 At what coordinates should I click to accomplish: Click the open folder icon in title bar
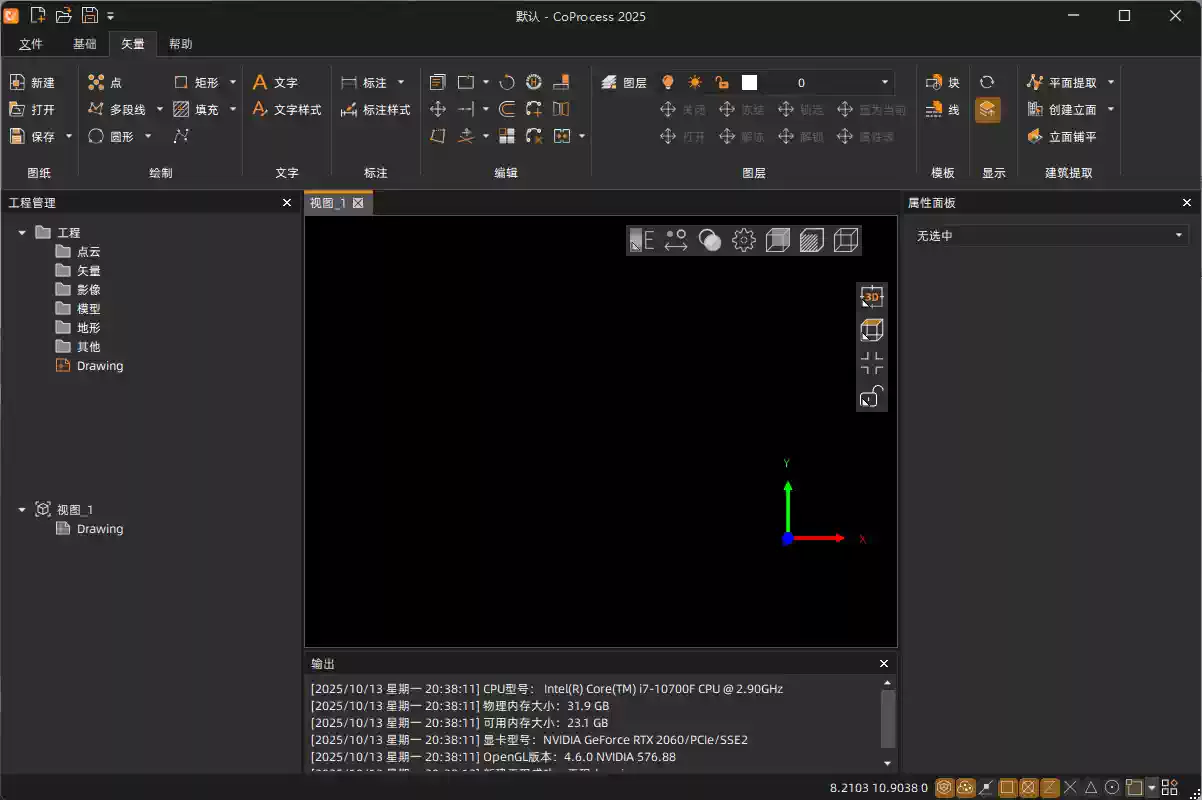(64, 15)
